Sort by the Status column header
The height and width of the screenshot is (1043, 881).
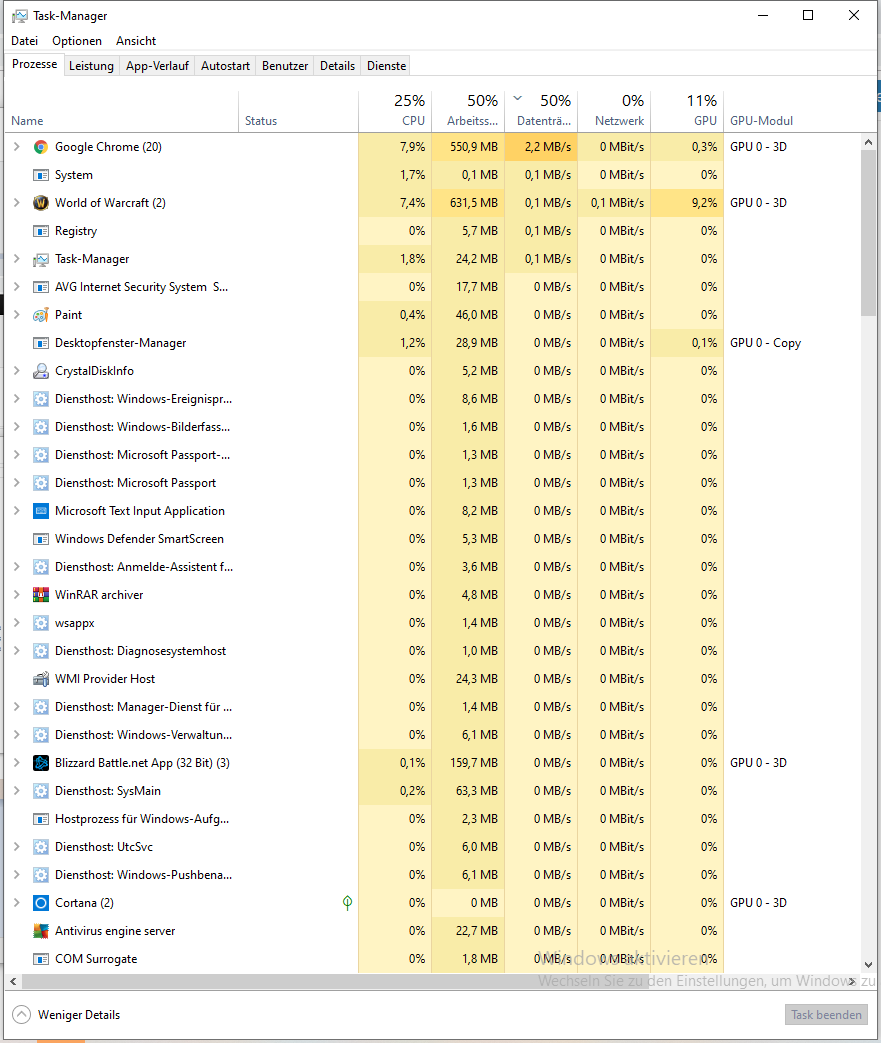click(299, 111)
